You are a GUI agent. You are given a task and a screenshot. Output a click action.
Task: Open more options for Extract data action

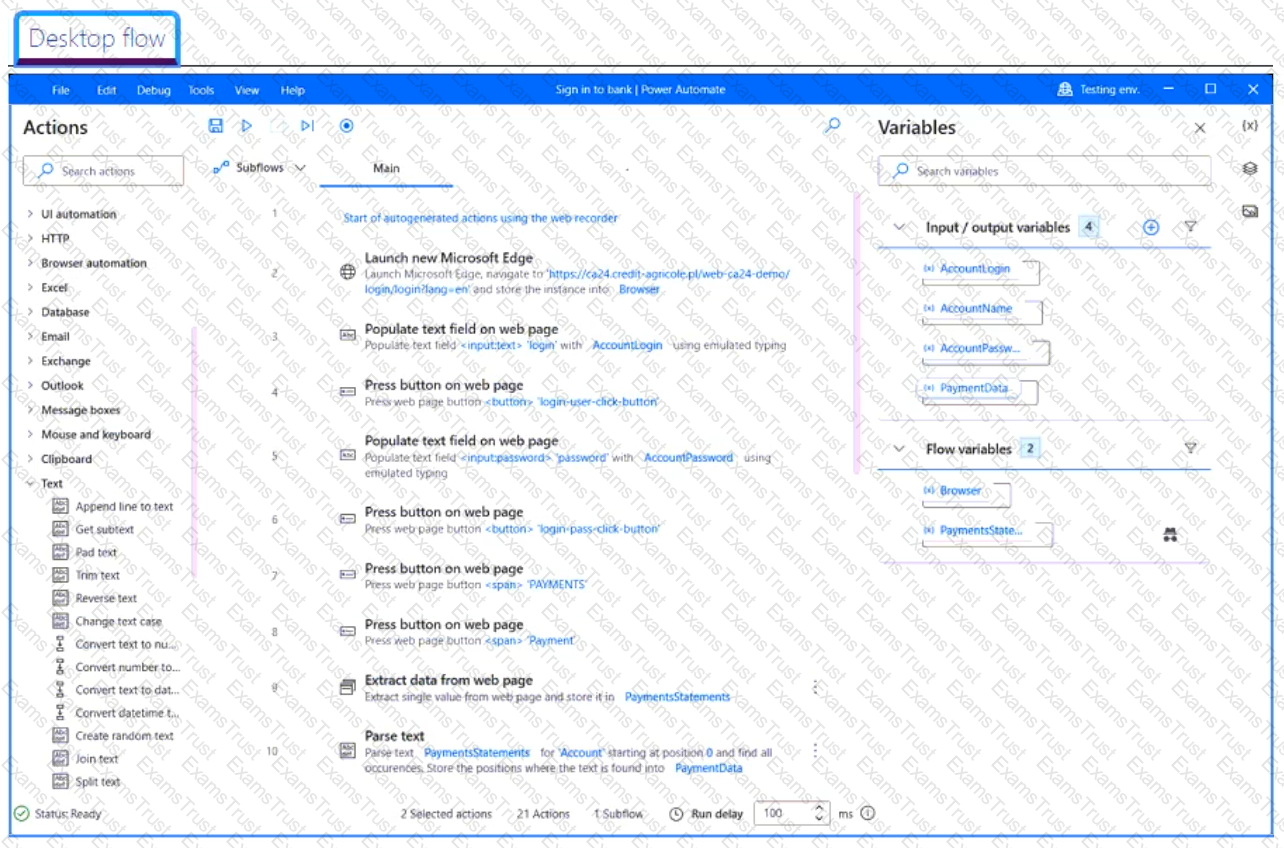pyautogui.click(x=815, y=687)
